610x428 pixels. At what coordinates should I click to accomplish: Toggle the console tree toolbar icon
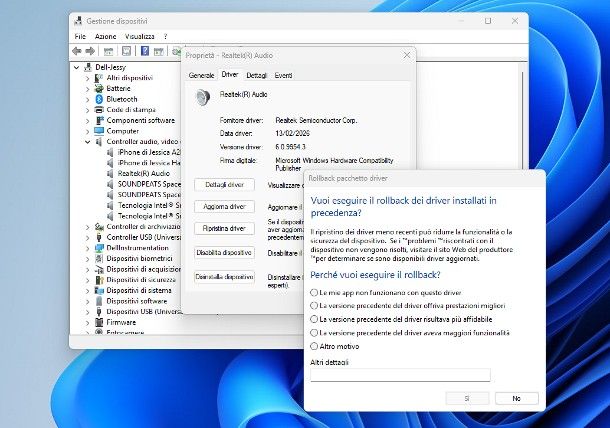coord(108,51)
